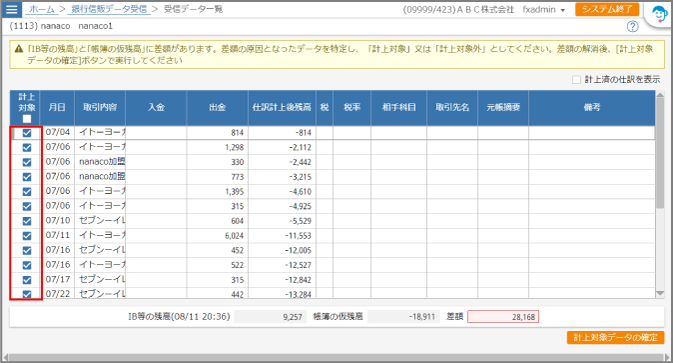Uncheck the row with 773 withdrawal checkbox
673x363 pixels.
point(27,177)
